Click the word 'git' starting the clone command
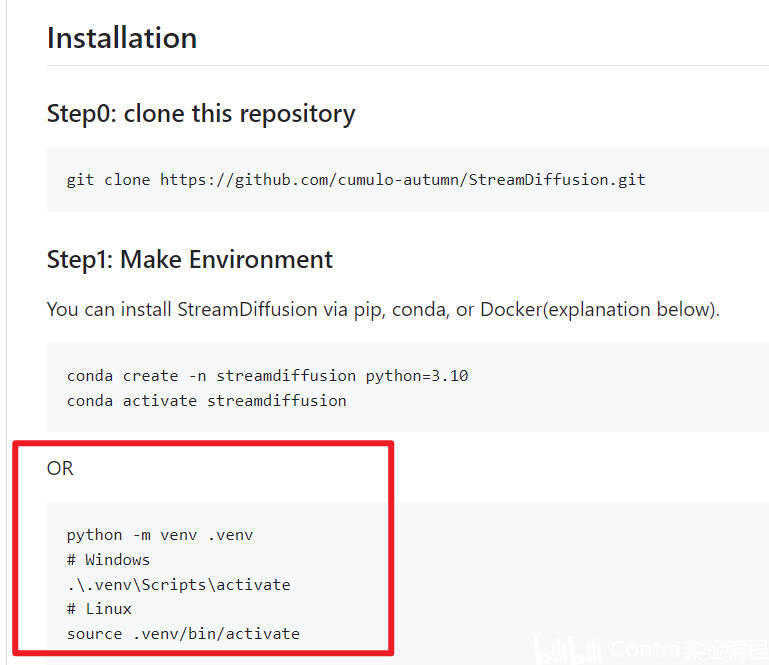 click(x=80, y=180)
